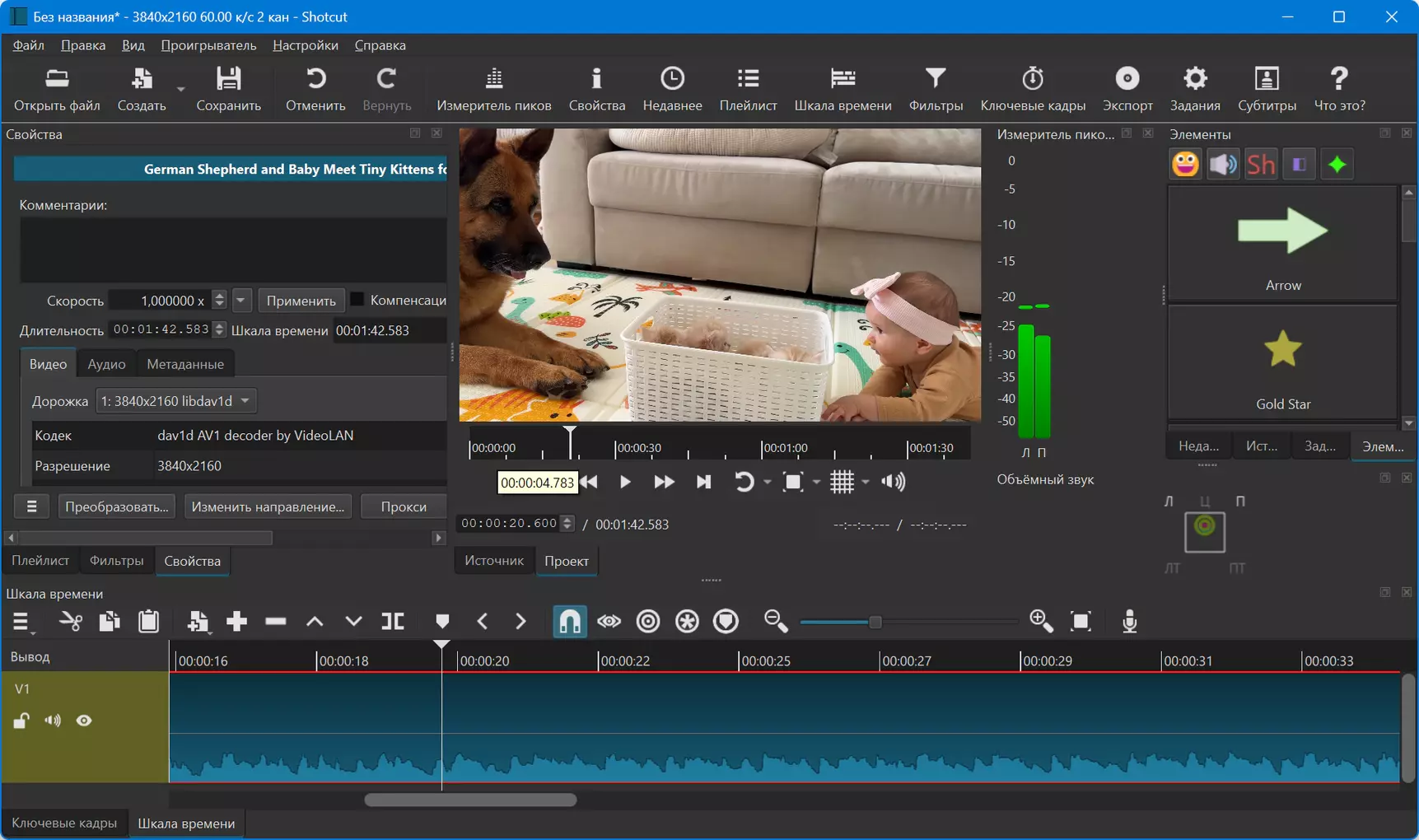1419x840 pixels.
Task: Click the Reverse direction button
Action: coord(268,506)
